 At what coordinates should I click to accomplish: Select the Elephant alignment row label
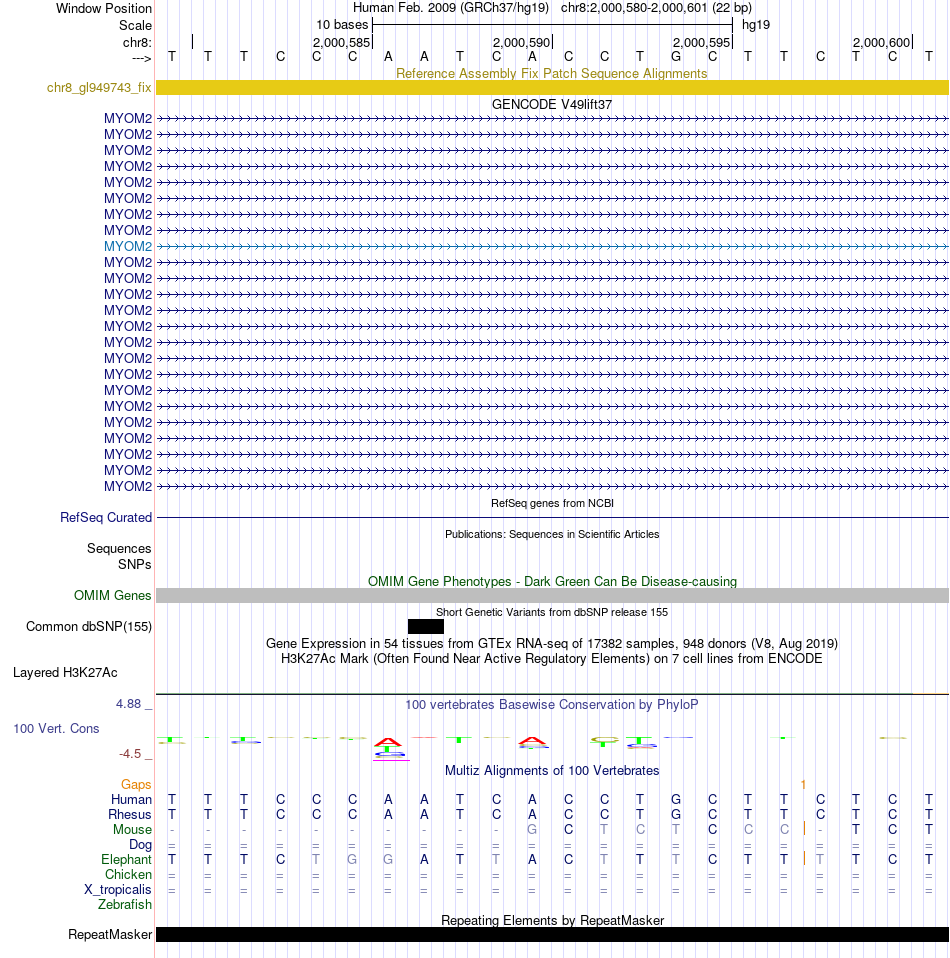tap(126, 860)
